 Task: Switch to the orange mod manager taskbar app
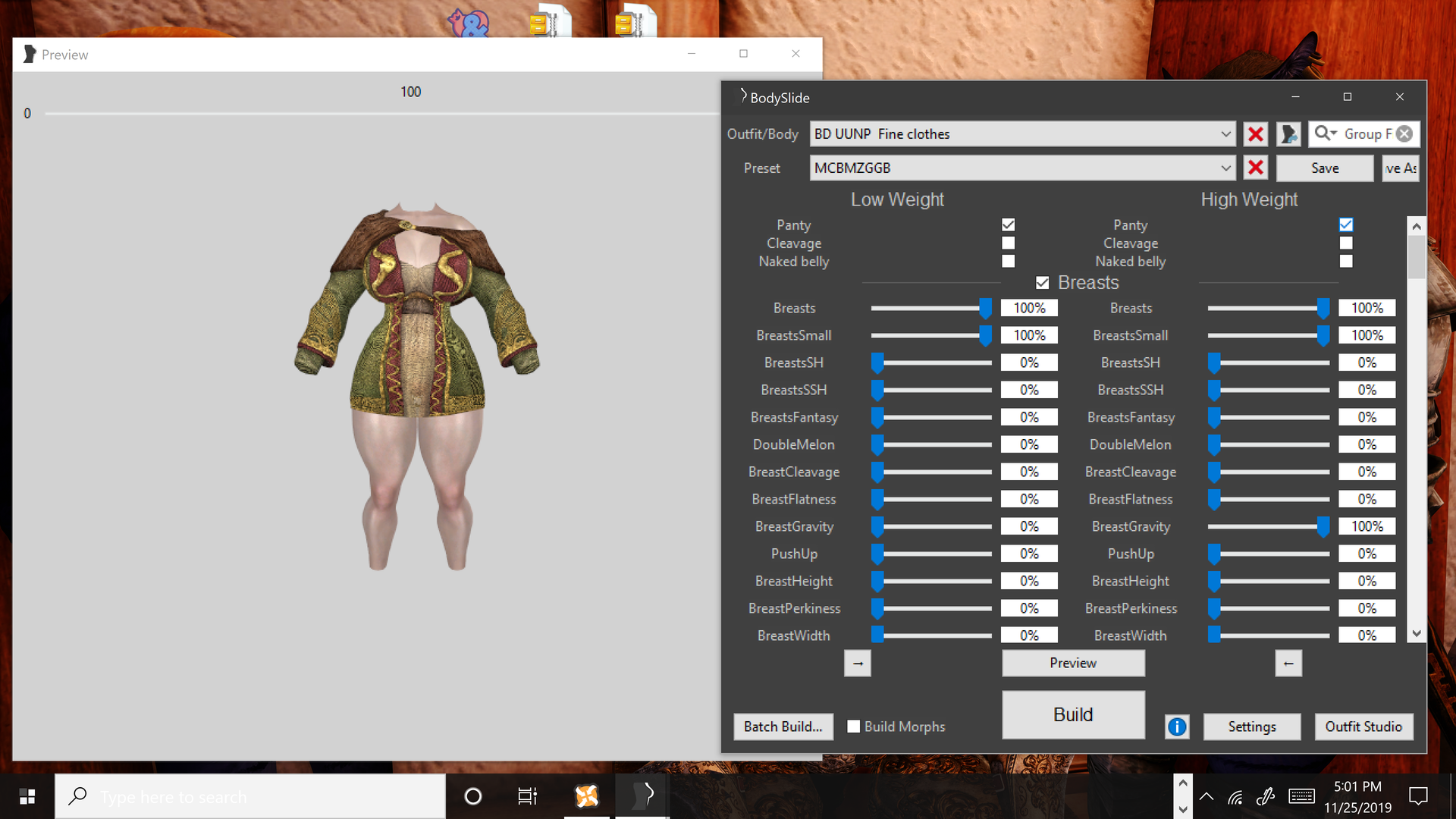click(586, 796)
